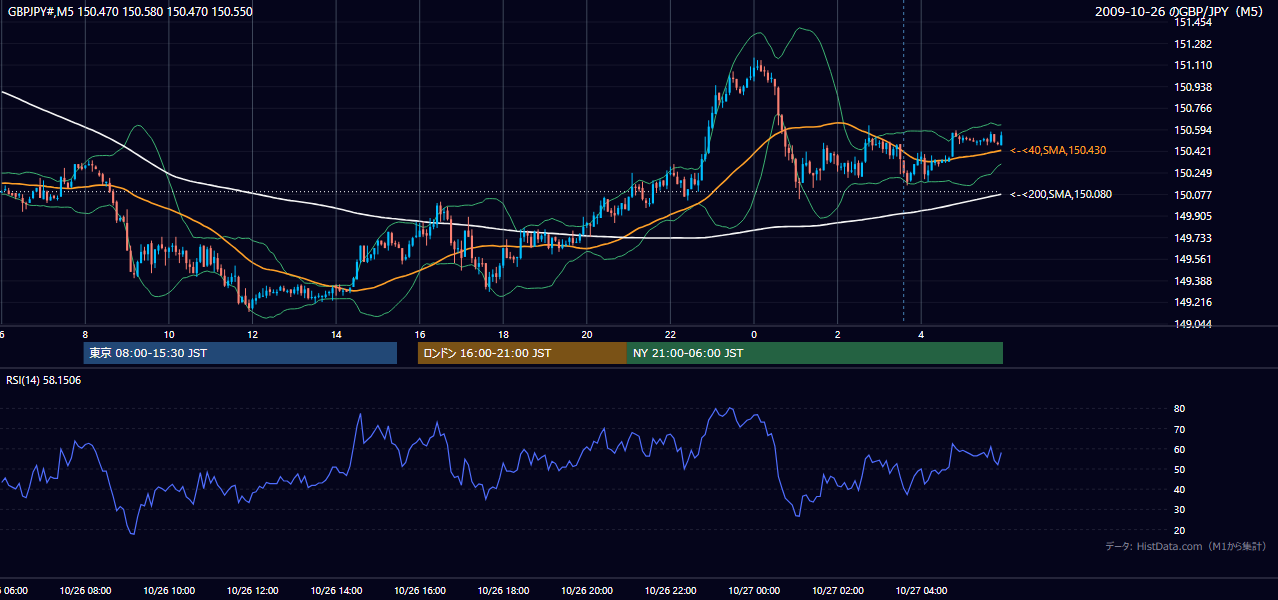This screenshot has width=1278, height=600.
Task: Click hour label 22 under the price chart
Action: (x=670, y=334)
